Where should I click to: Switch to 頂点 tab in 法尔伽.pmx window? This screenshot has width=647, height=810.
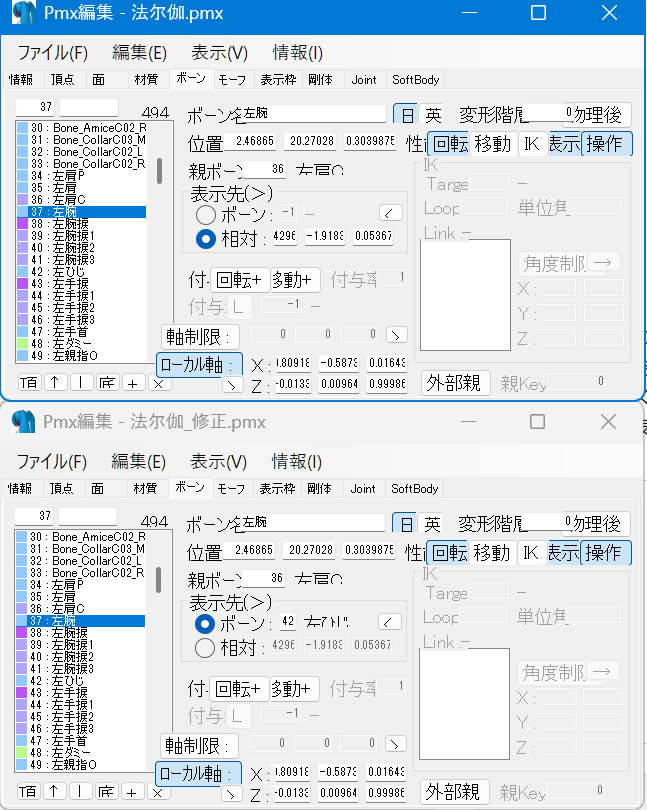(63, 80)
